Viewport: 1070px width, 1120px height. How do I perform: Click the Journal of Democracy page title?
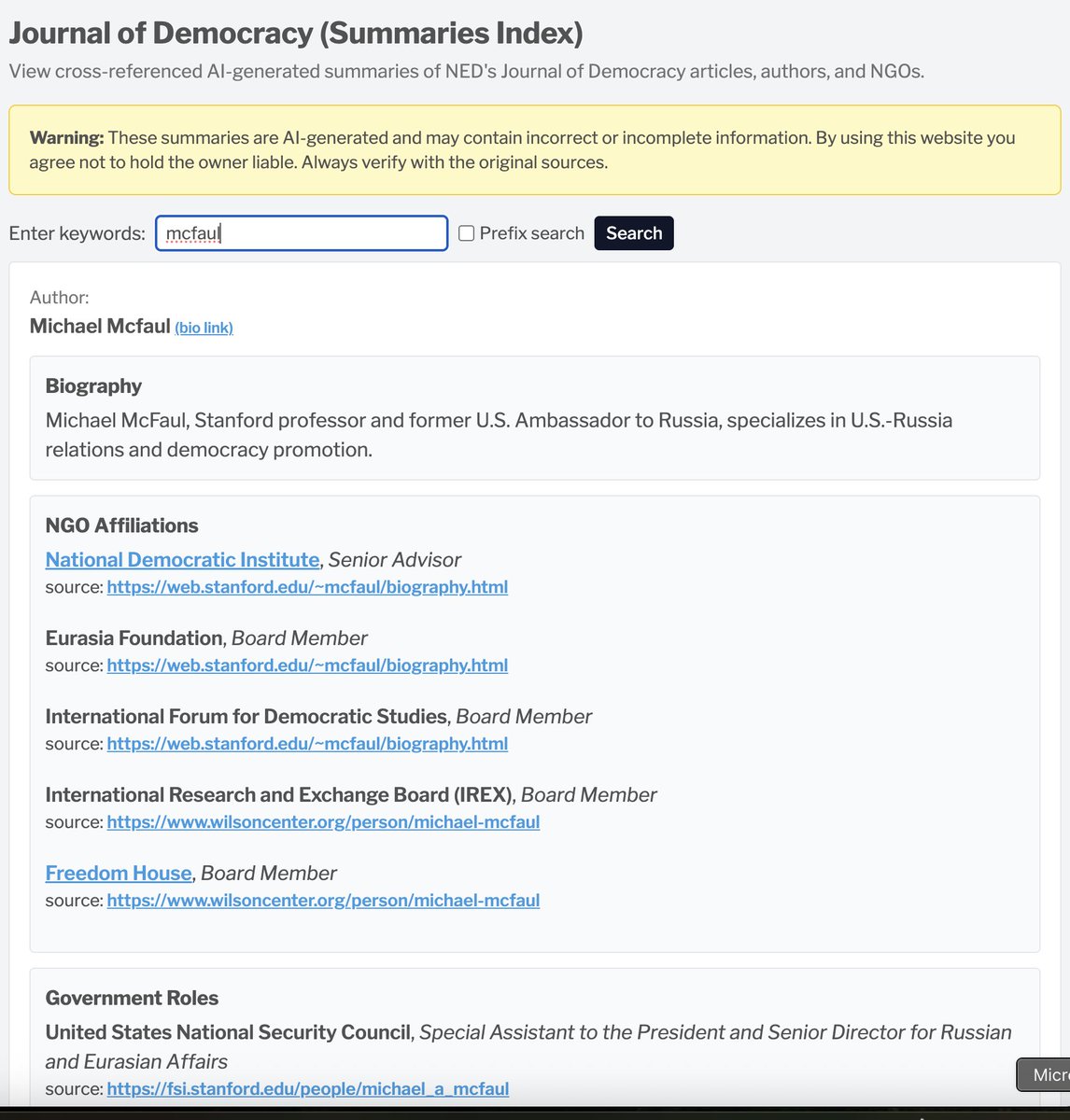tap(296, 34)
